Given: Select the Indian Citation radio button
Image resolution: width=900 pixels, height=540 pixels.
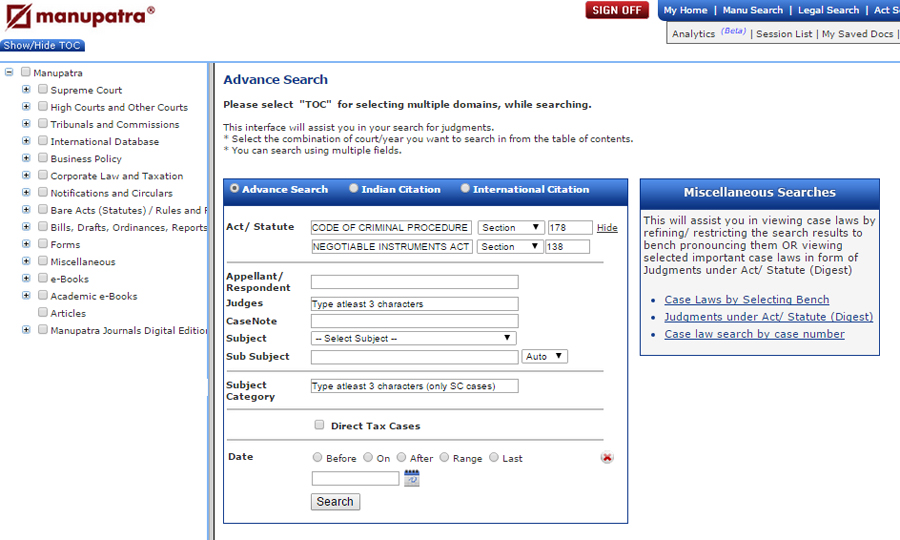Looking at the screenshot, I should 354,188.
